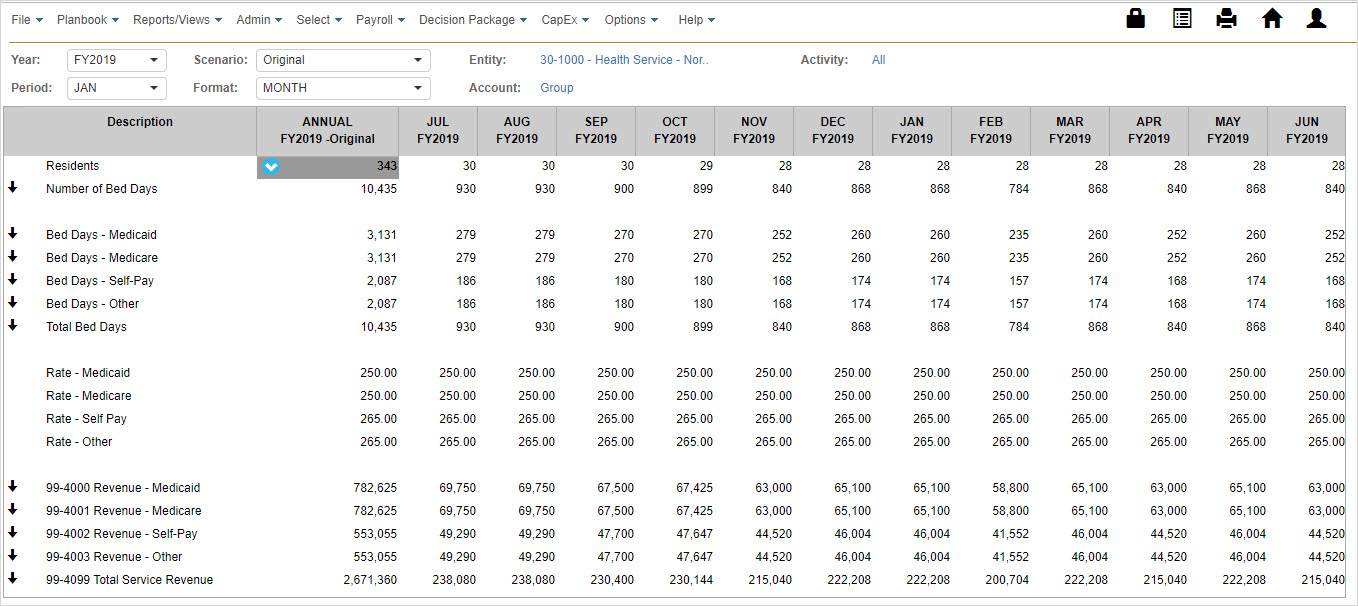Open the Decision Package menu
Screen dimensions: 1358x606
[x=472, y=20]
